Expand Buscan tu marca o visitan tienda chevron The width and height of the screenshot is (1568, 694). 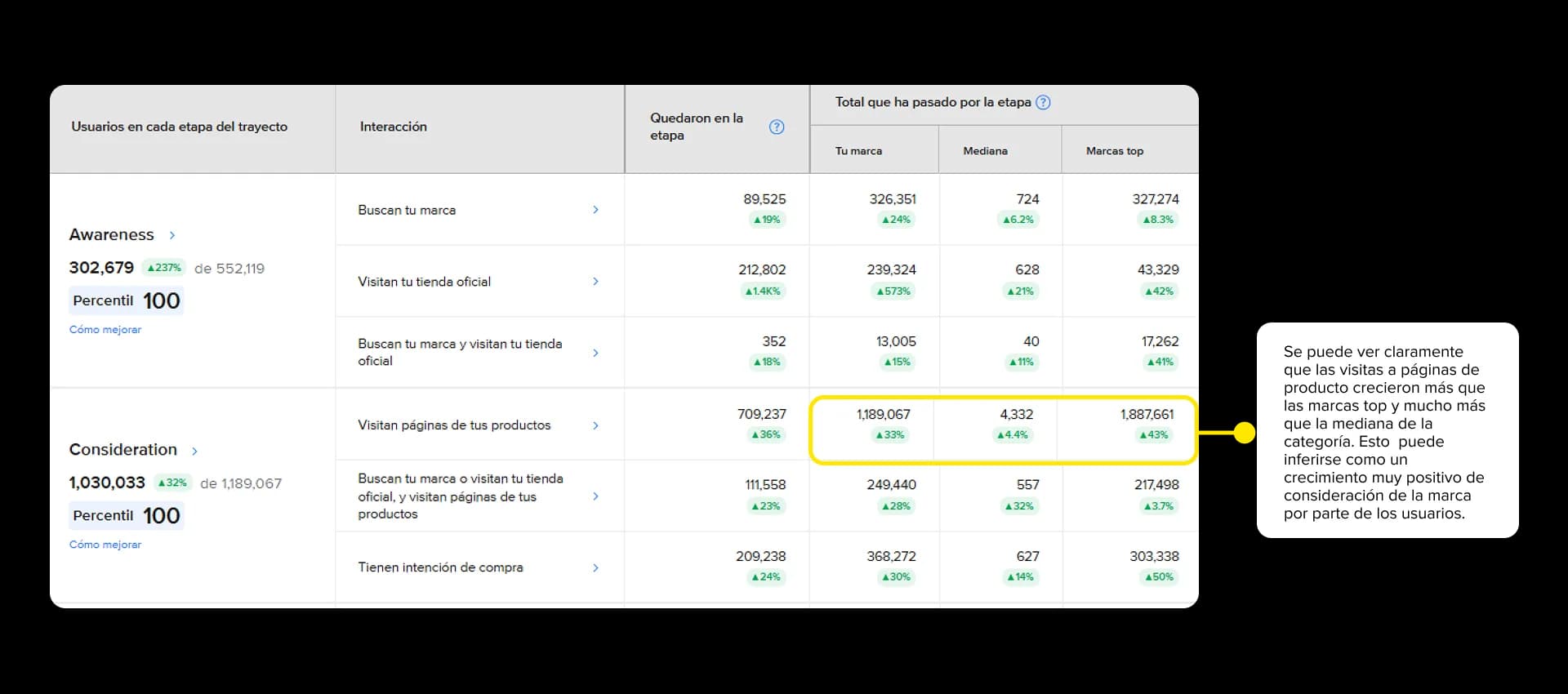[x=595, y=496]
